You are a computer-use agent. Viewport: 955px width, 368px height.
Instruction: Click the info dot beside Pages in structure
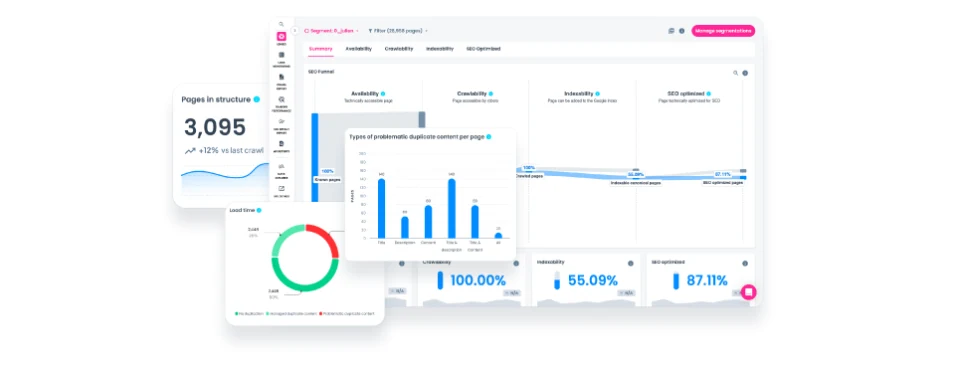tap(256, 99)
